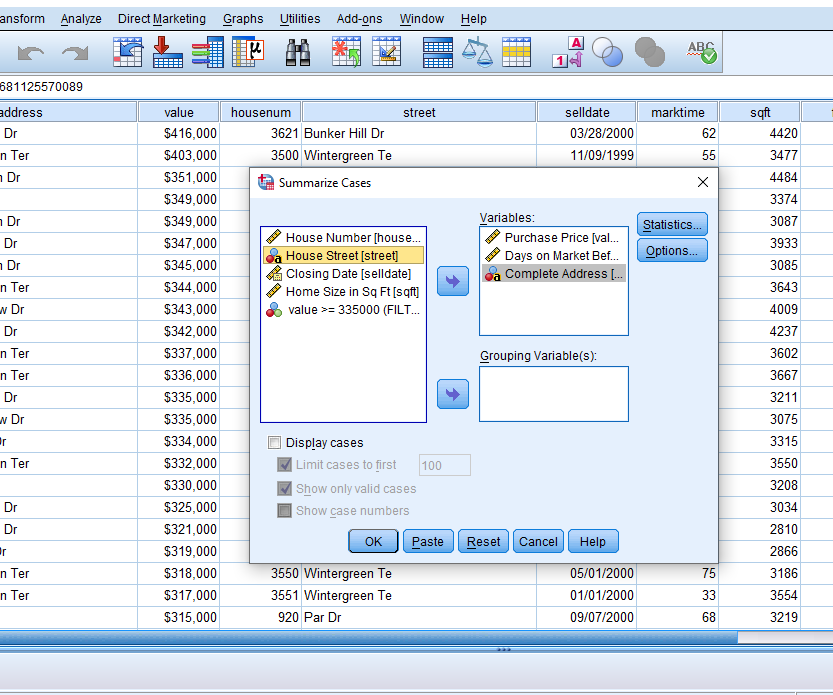The width and height of the screenshot is (833, 695).
Task: Click the Go to Variable icon
Action: click(x=167, y=53)
